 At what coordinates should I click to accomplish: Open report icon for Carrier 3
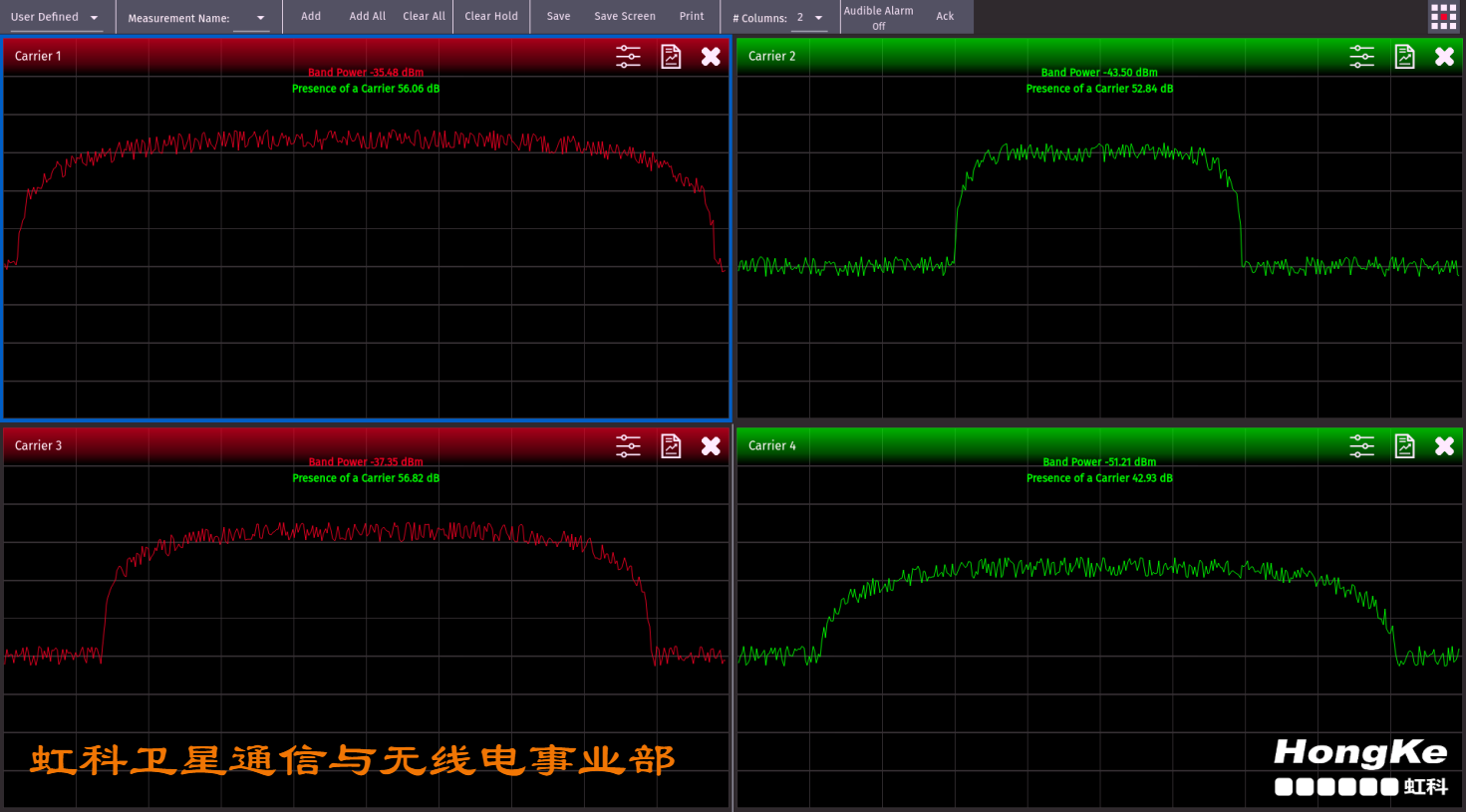[x=671, y=446]
